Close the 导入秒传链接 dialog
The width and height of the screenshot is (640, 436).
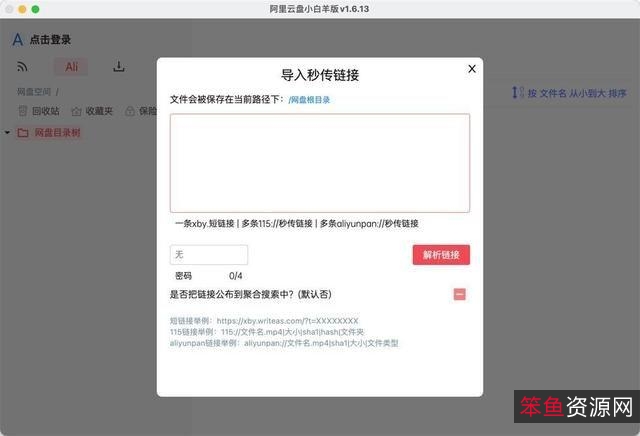(x=472, y=69)
